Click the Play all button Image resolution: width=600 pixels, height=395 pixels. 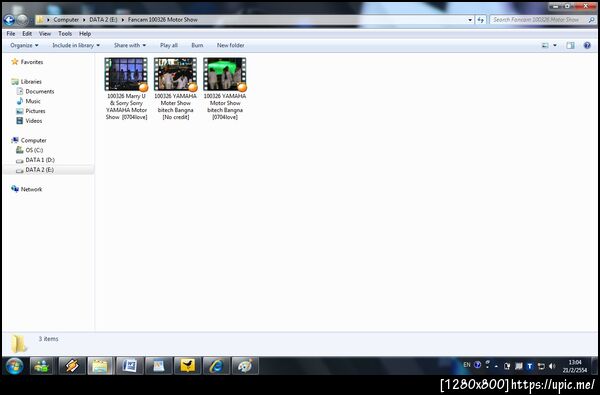(x=169, y=45)
